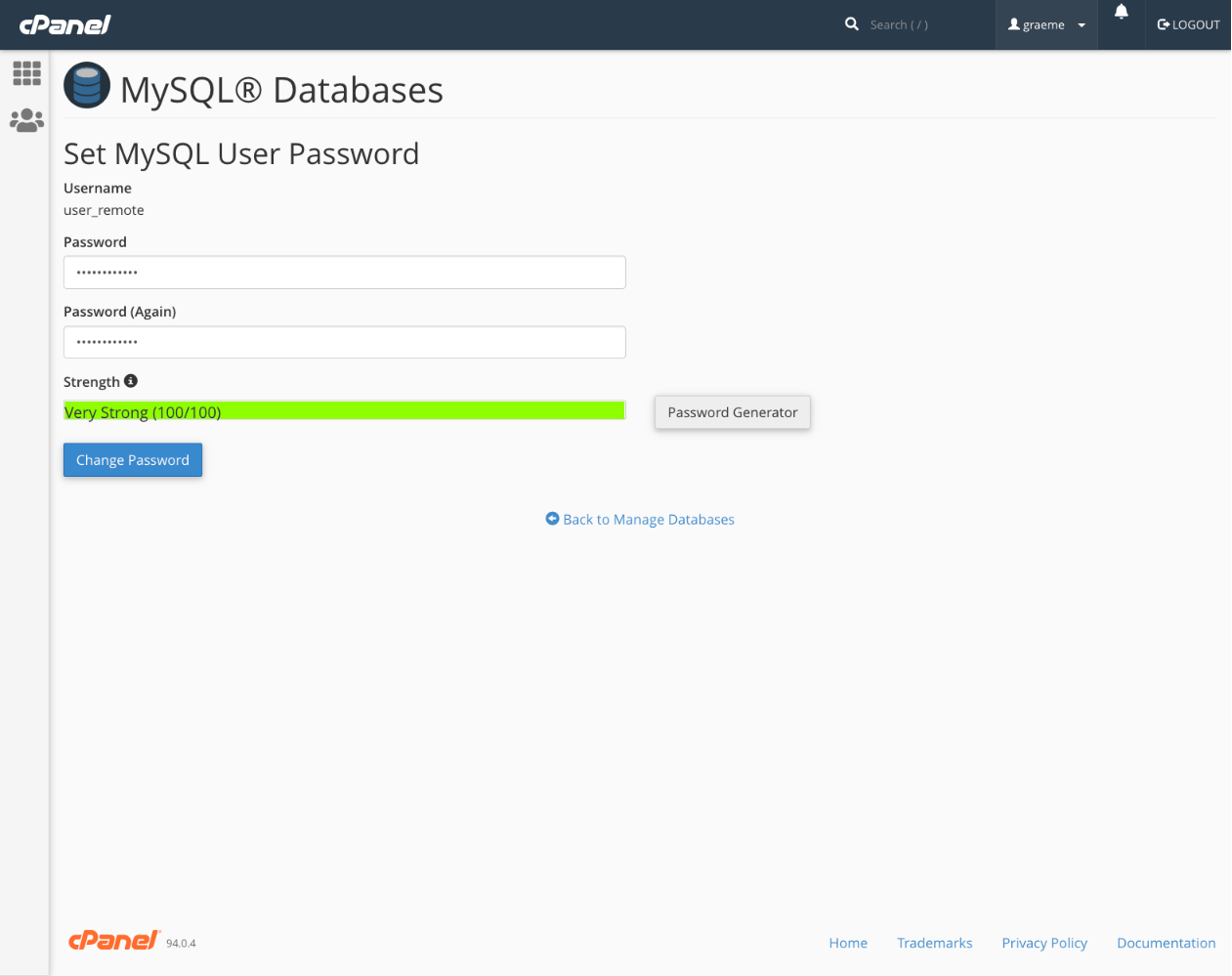Click the MySQL database icon next to the heading

86,85
